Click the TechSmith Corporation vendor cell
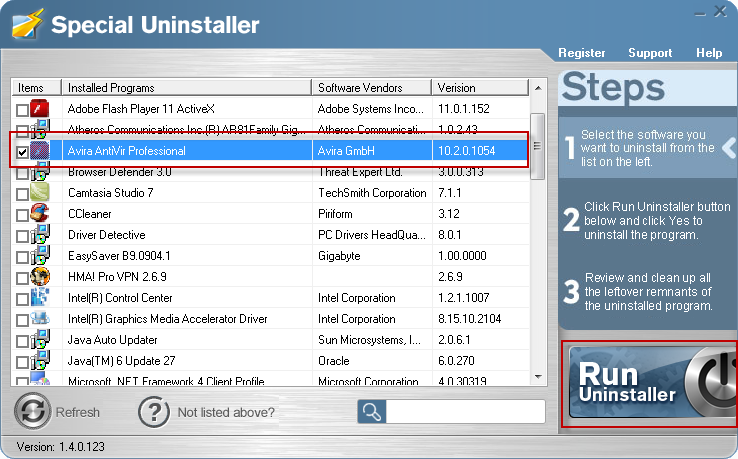 (x=372, y=193)
